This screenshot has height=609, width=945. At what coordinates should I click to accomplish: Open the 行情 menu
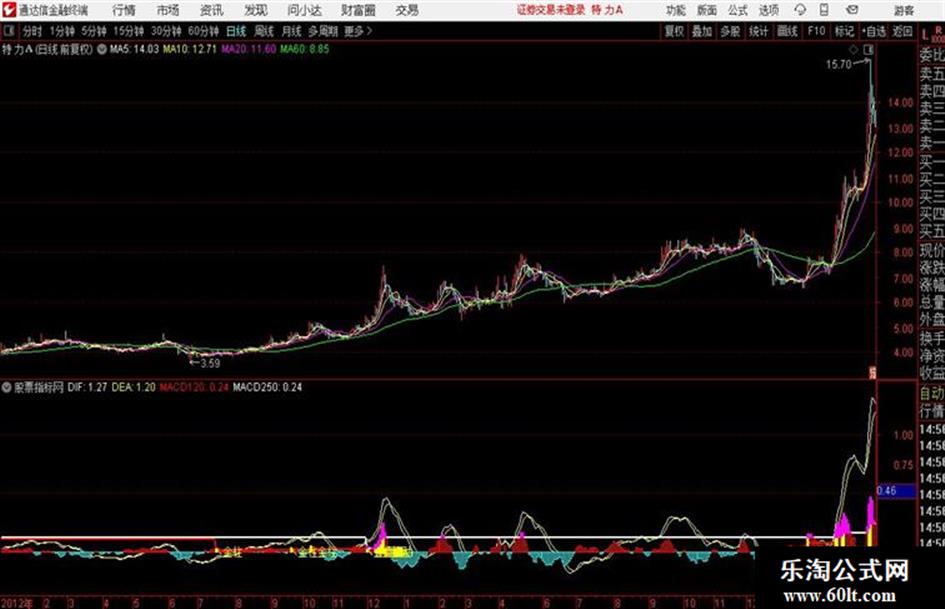[124, 10]
